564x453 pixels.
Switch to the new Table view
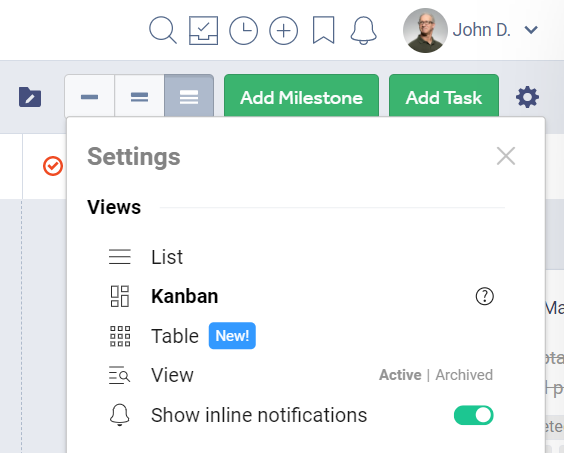pos(175,336)
